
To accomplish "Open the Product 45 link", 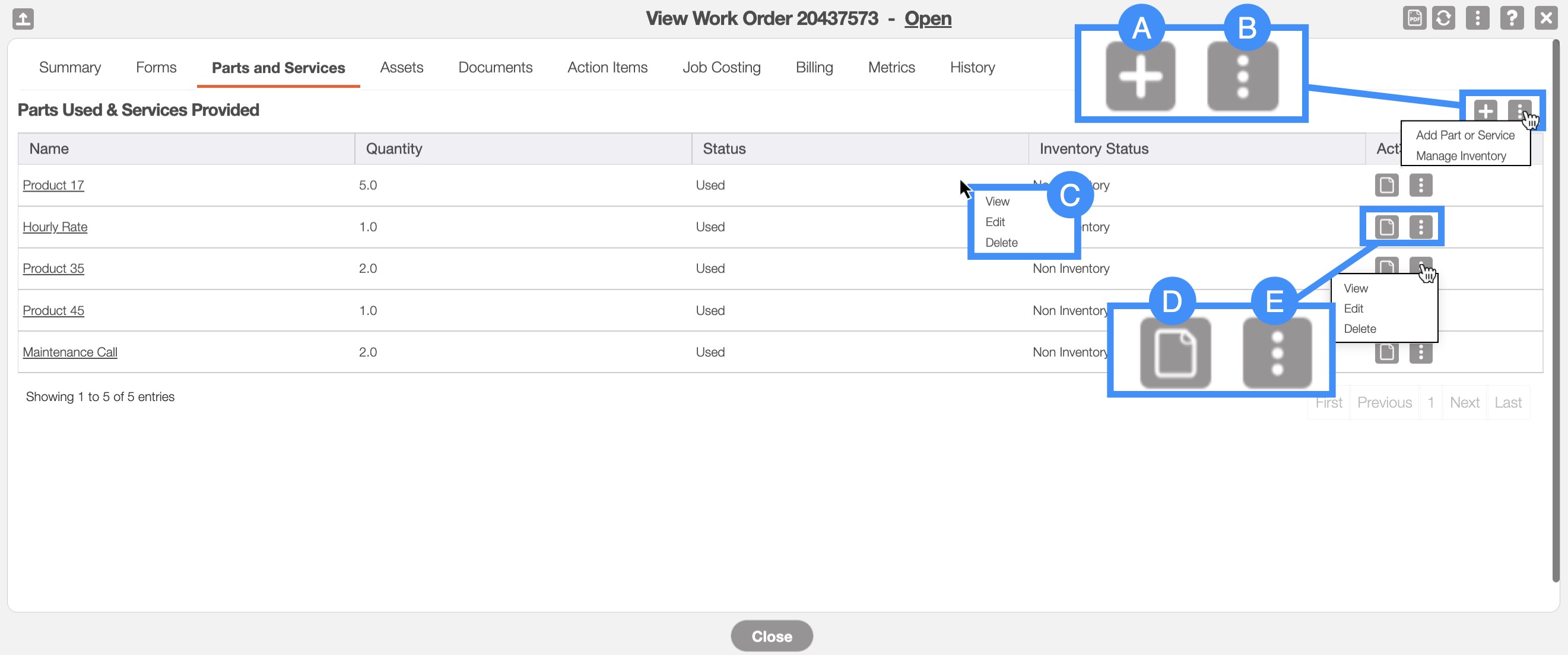I will pos(53,310).
